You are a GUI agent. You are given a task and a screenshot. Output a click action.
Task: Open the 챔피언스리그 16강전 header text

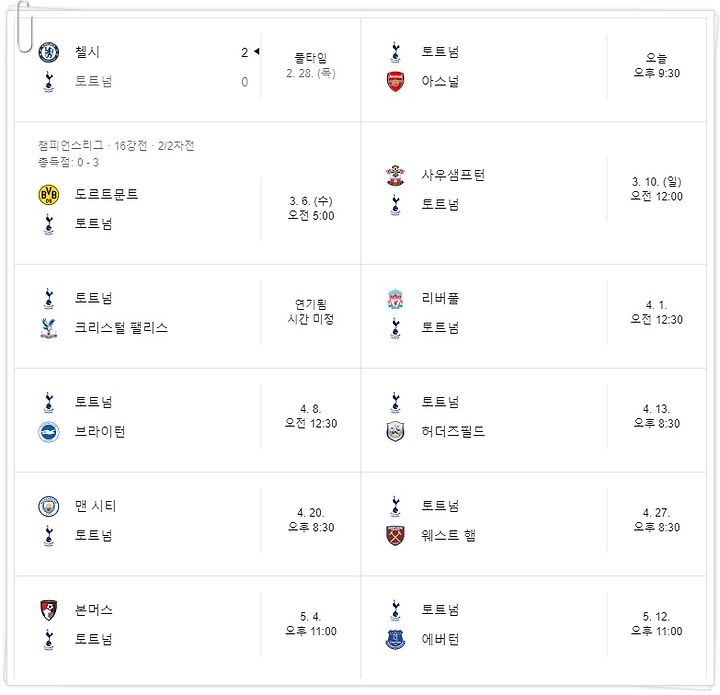coord(116,146)
